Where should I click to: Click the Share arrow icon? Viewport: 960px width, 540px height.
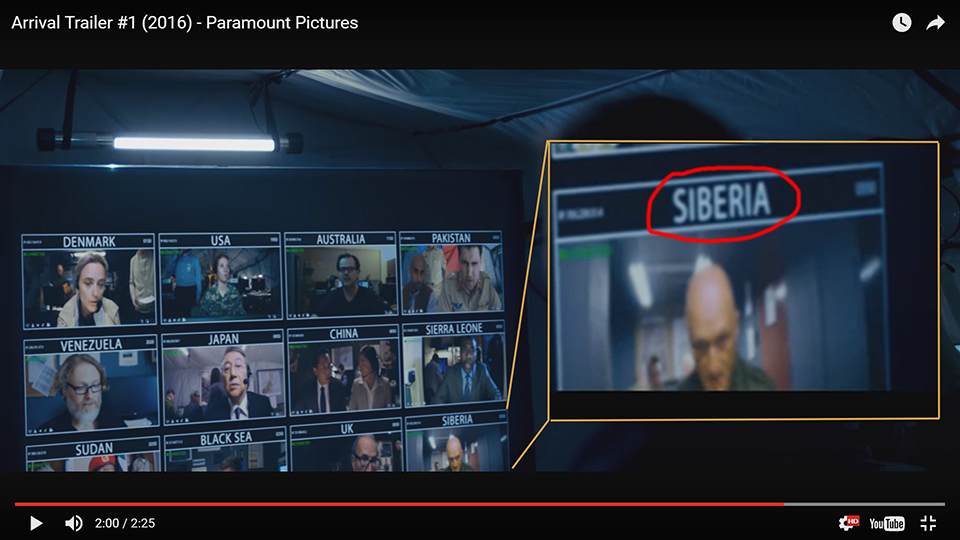pos(936,23)
